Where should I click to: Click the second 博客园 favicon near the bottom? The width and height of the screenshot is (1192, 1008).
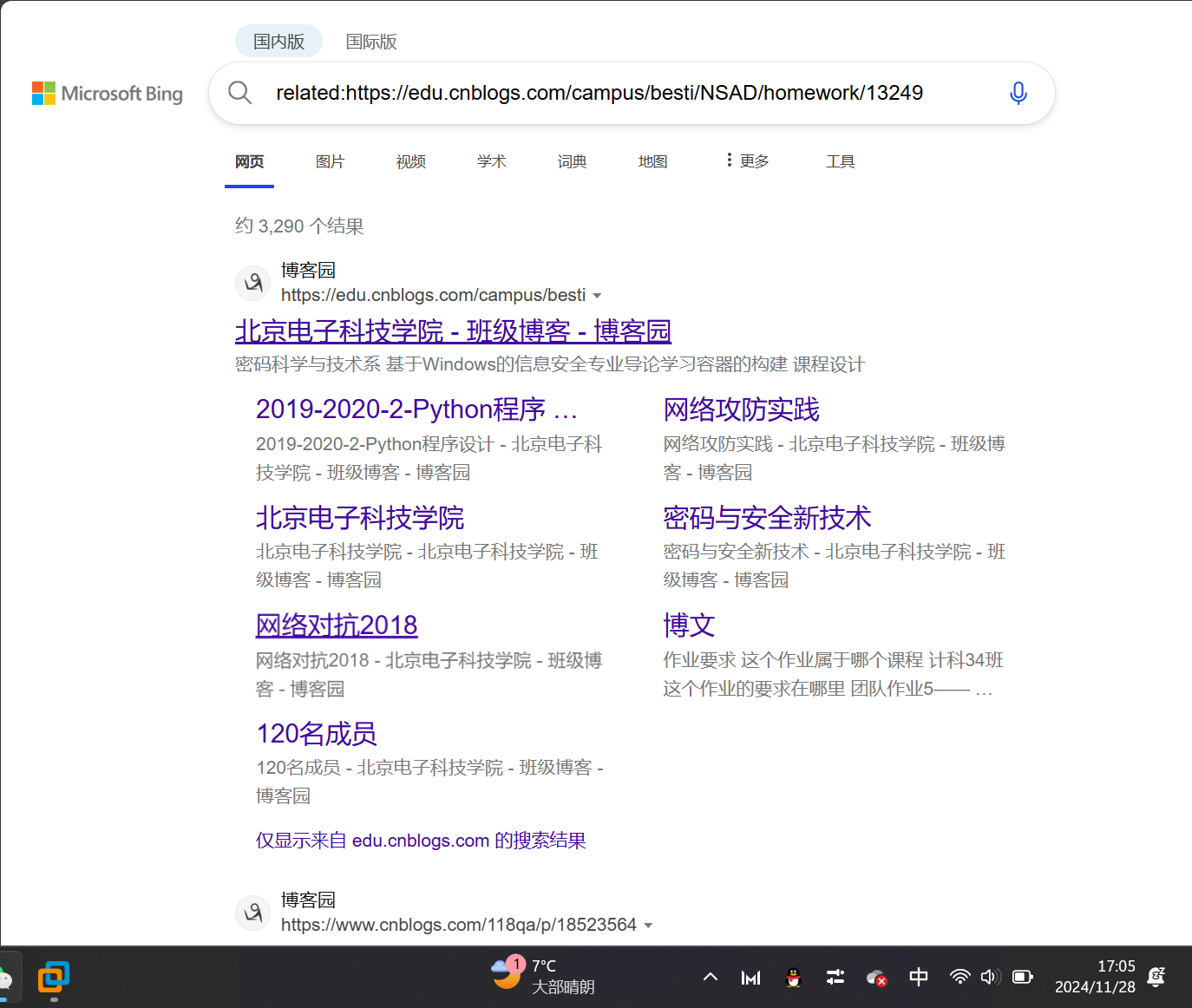[x=253, y=913]
